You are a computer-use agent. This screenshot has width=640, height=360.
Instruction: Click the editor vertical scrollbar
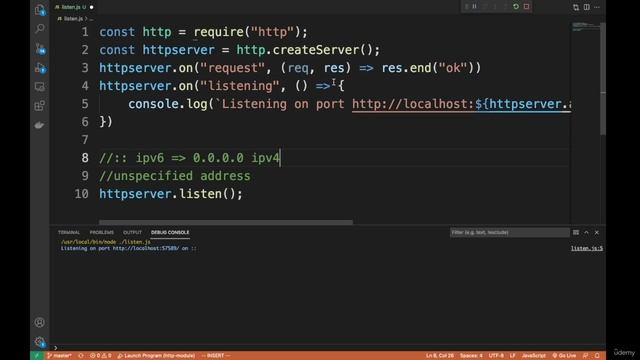pyautogui.click(x=603, y=79)
